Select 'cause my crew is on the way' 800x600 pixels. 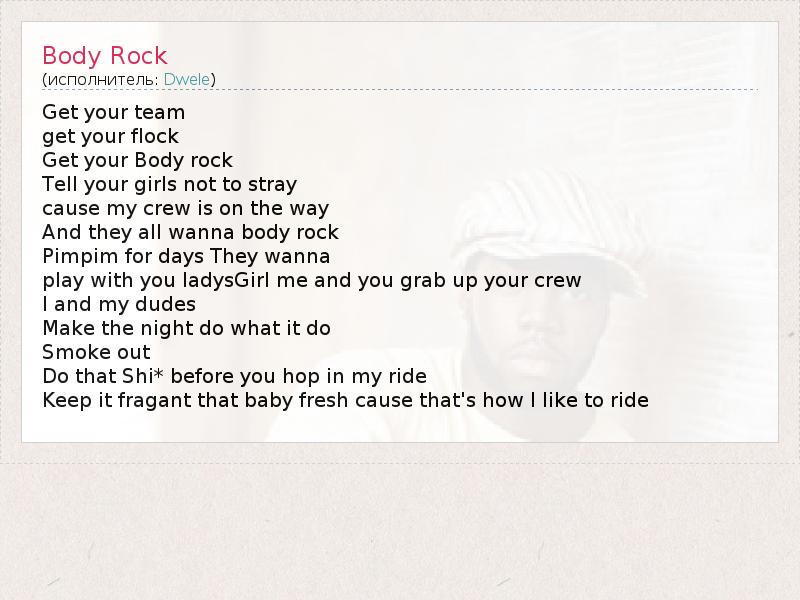[185, 208]
